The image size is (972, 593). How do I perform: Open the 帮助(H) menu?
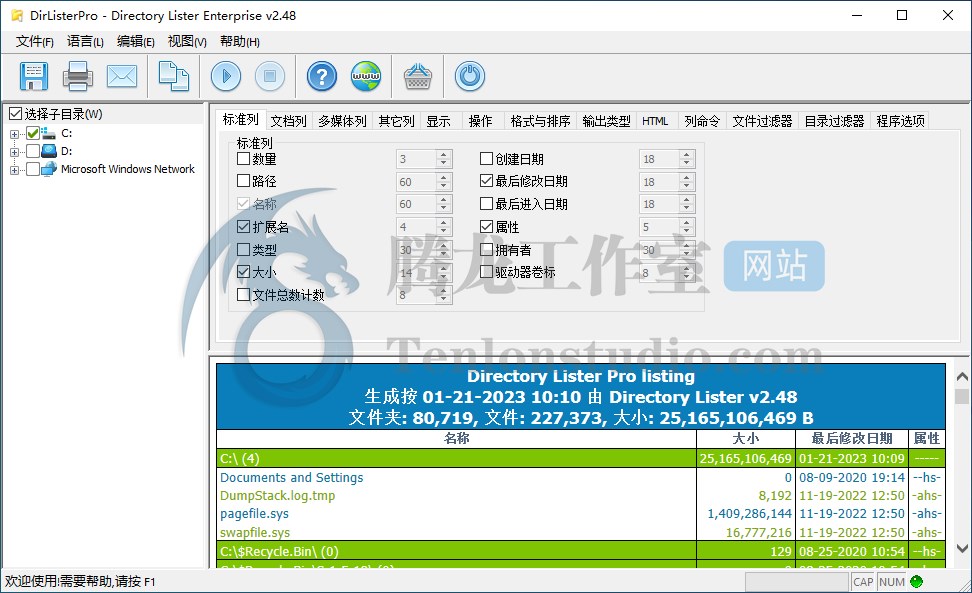point(239,42)
